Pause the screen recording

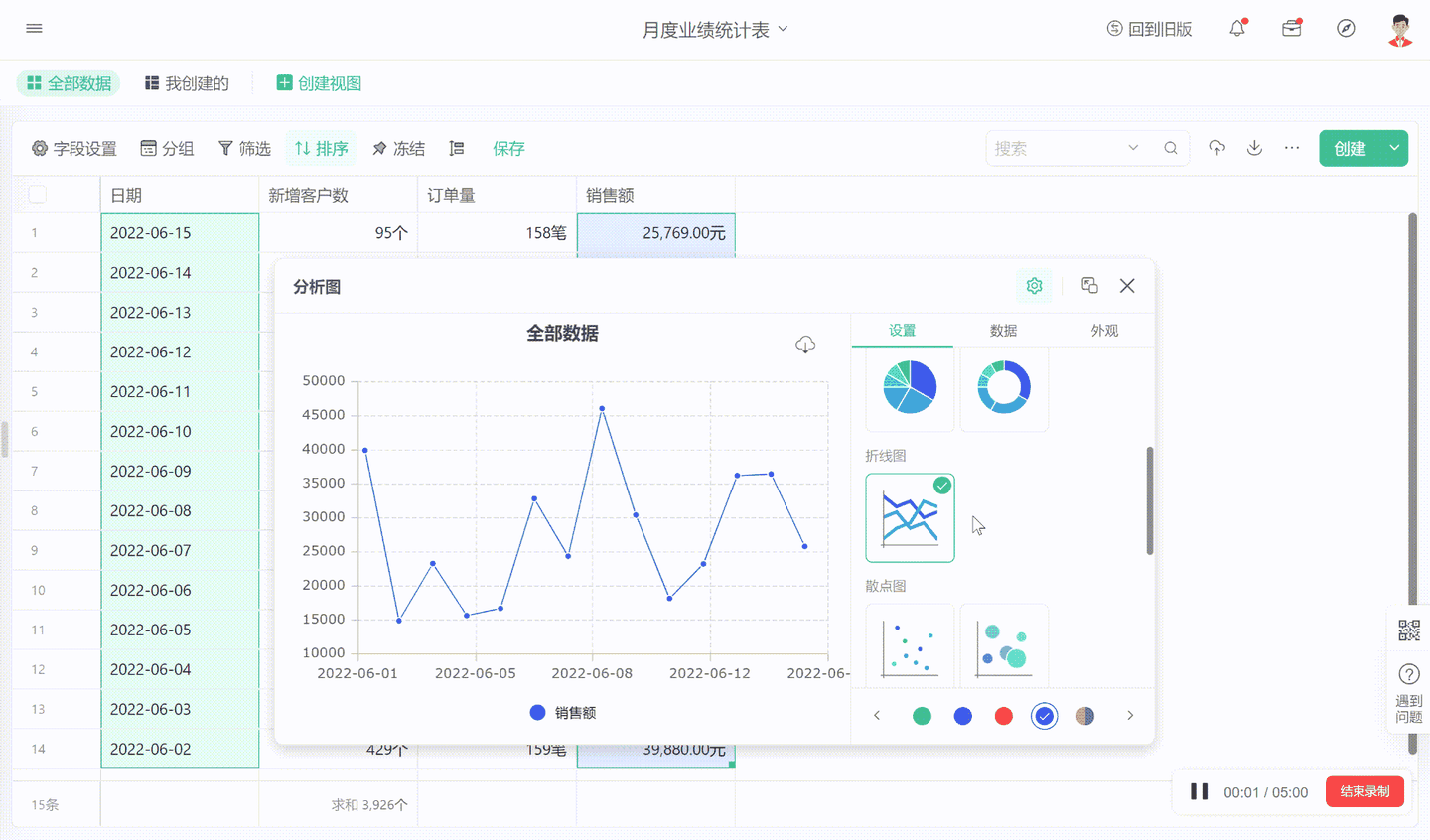1200,791
